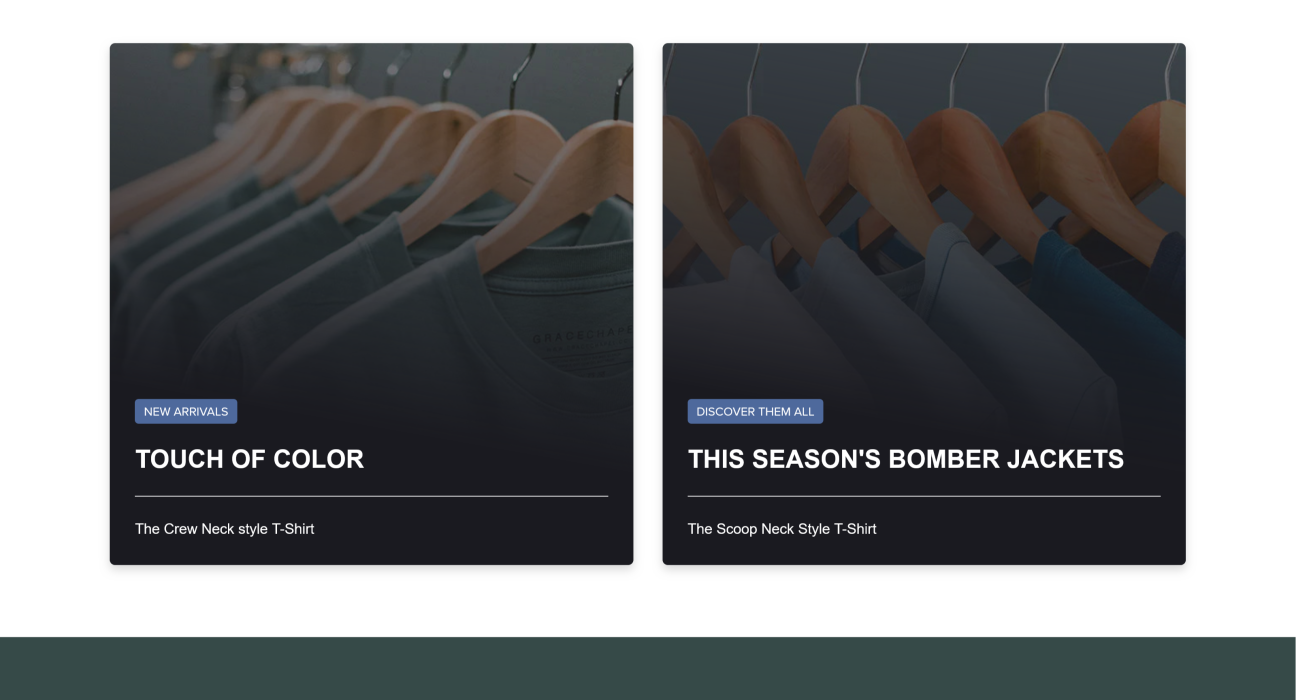Viewport: 1296px width, 700px height.
Task: Click the dark green footer band
Action: tap(648, 669)
